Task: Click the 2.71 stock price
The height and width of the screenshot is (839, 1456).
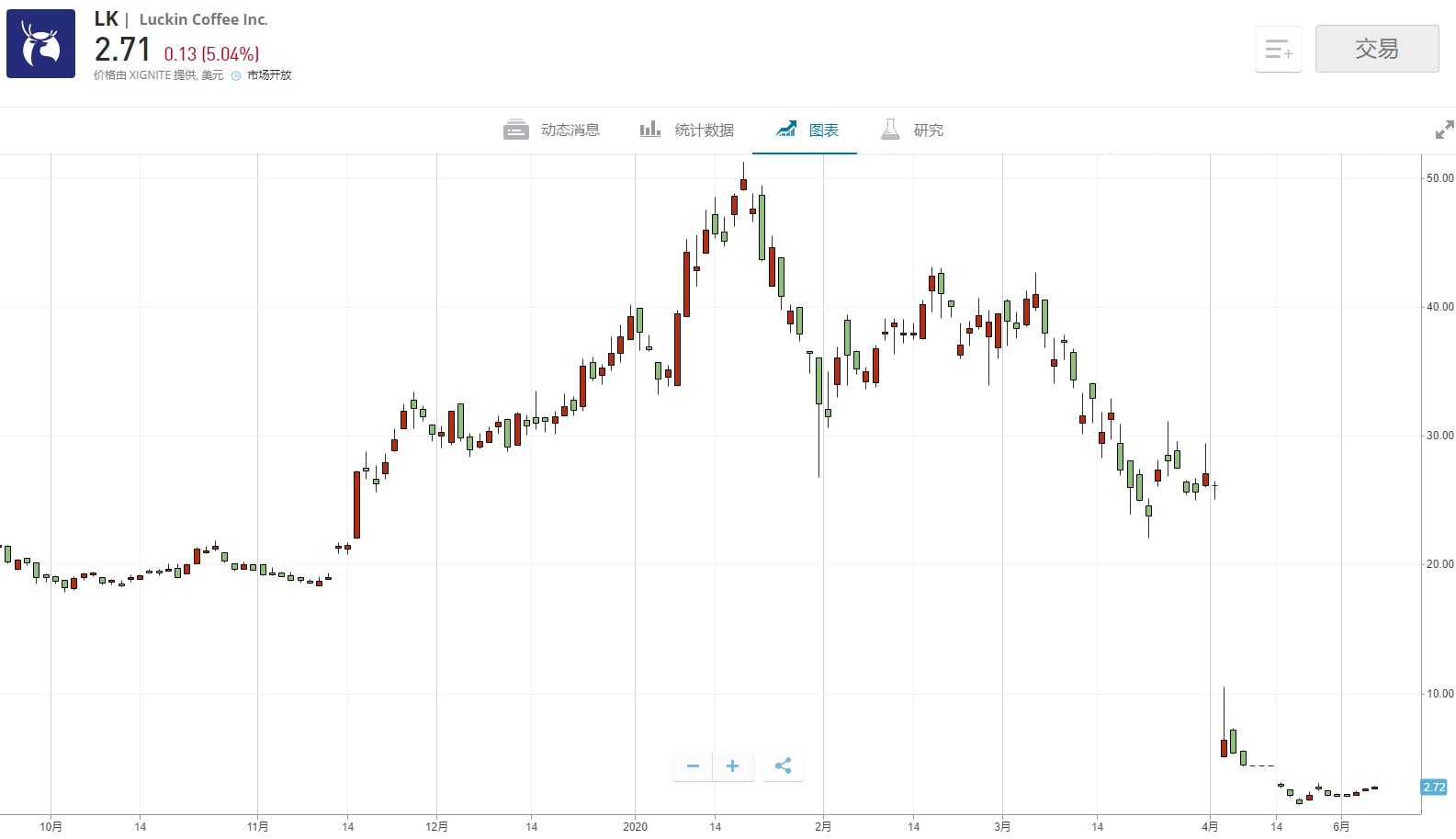Action: (122, 50)
